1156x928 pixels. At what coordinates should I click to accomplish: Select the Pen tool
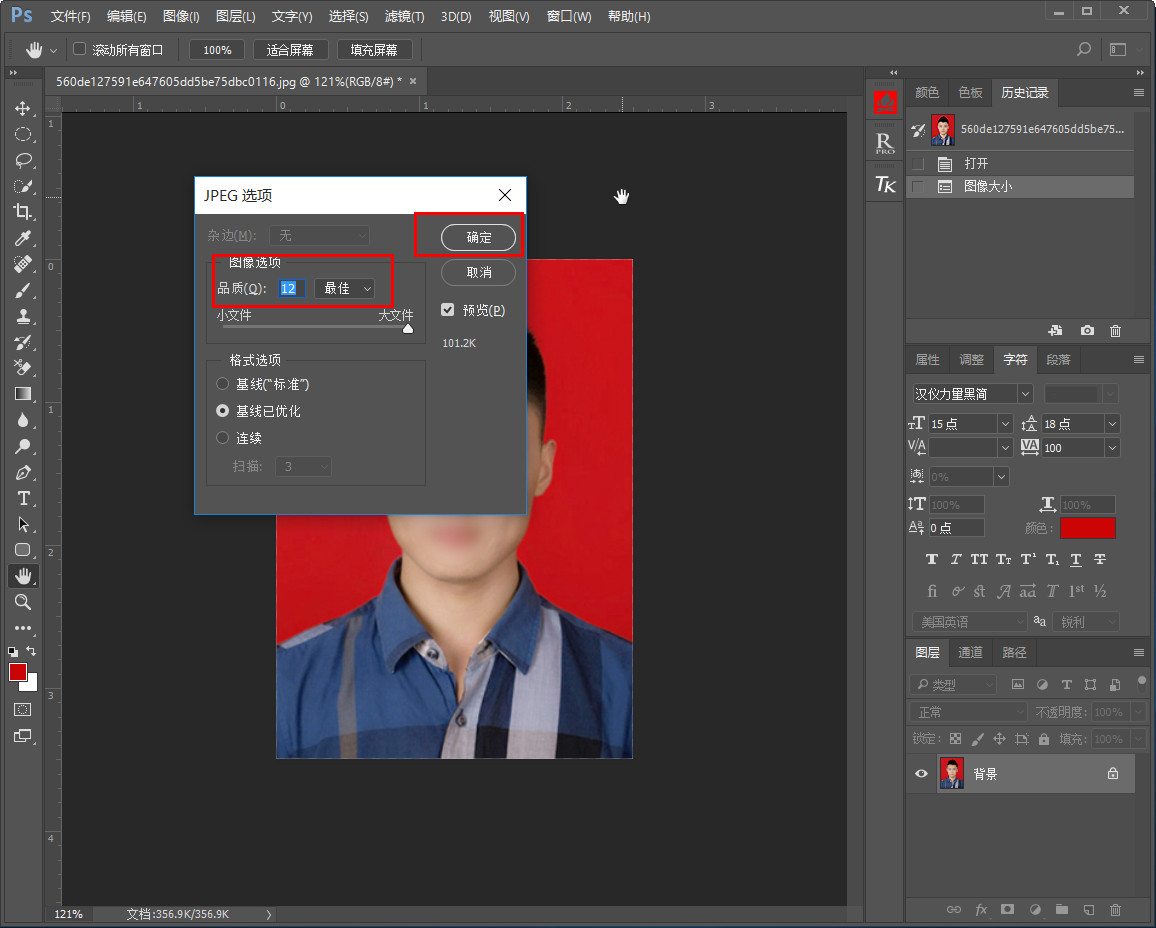[x=22, y=472]
